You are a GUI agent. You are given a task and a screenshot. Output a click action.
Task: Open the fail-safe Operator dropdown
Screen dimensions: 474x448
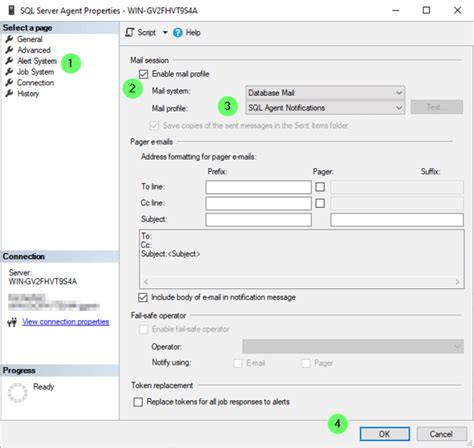(353, 346)
